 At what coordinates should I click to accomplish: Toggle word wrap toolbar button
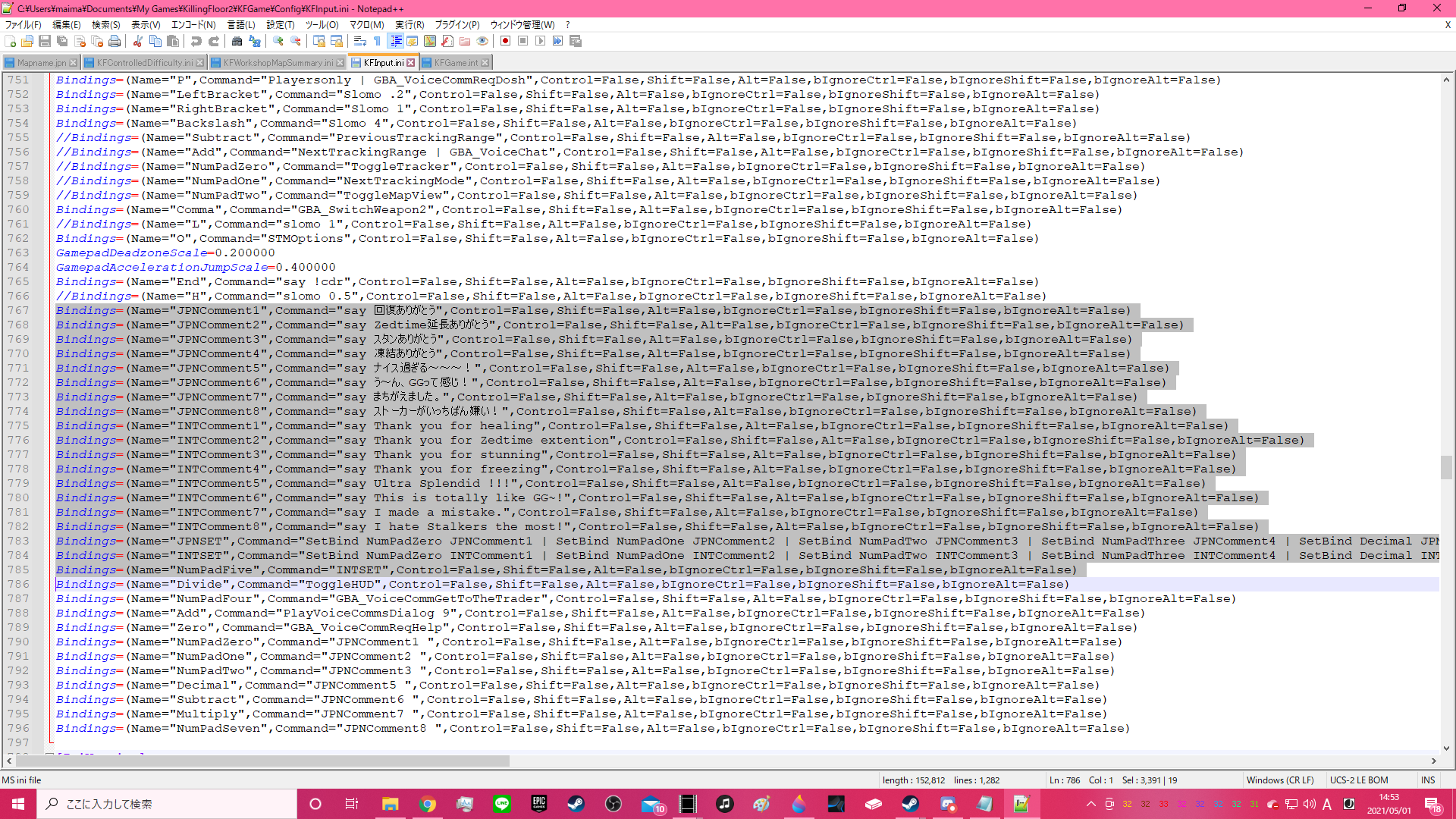click(359, 41)
